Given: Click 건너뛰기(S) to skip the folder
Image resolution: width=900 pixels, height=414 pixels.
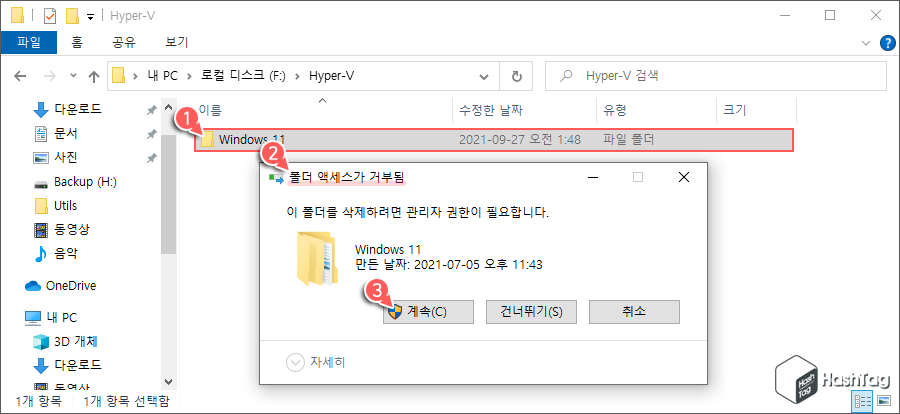Looking at the screenshot, I should tap(531, 312).
